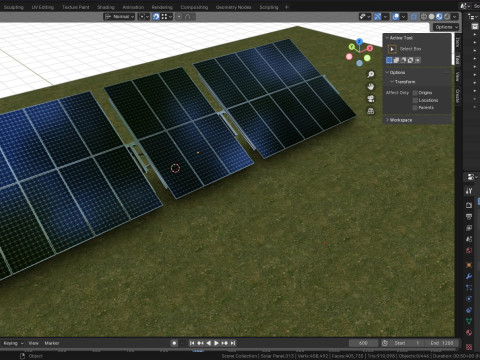Jump to the start frame
480x360 pixels.
pyautogui.click(x=192, y=343)
